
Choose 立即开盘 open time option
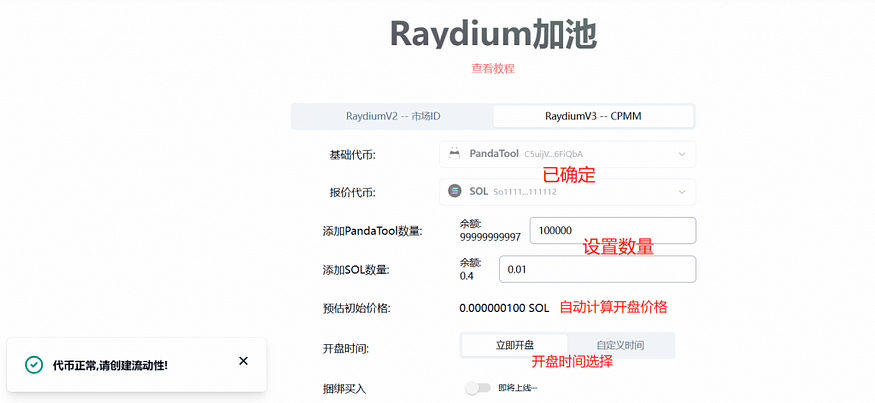point(515,346)
